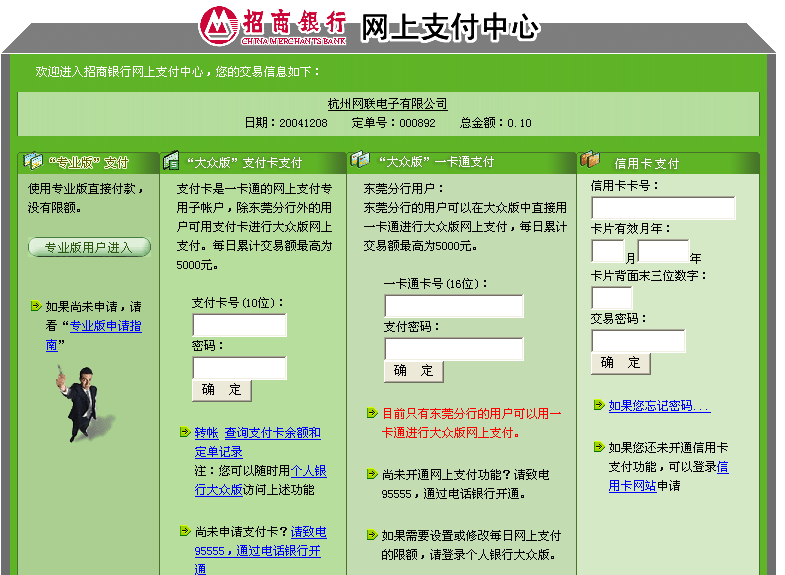Focus the 密码 field under 支付卡号
Viewport: 785px width, 575px height.
point(240,368)
